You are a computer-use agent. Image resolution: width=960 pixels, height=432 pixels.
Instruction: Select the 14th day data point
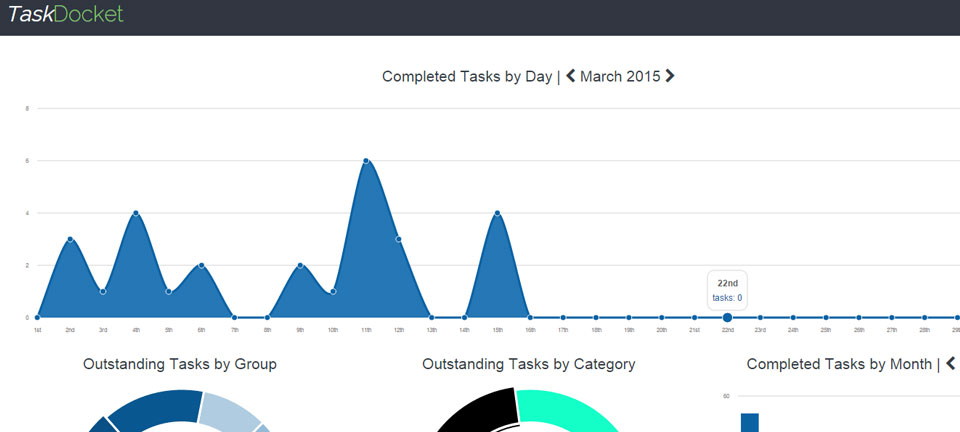pos(465,318)
